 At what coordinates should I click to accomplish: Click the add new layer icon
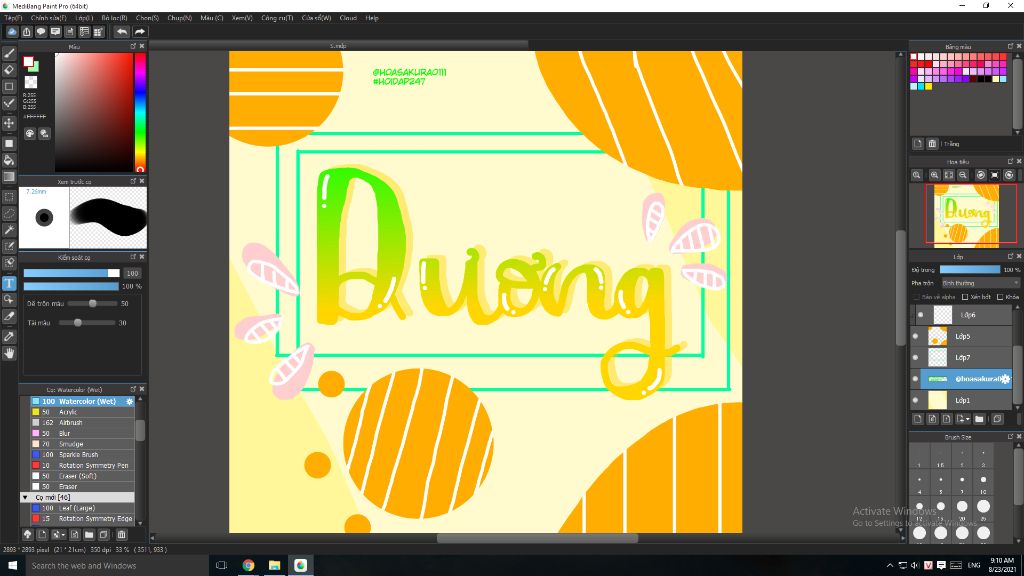coord(918,419)
